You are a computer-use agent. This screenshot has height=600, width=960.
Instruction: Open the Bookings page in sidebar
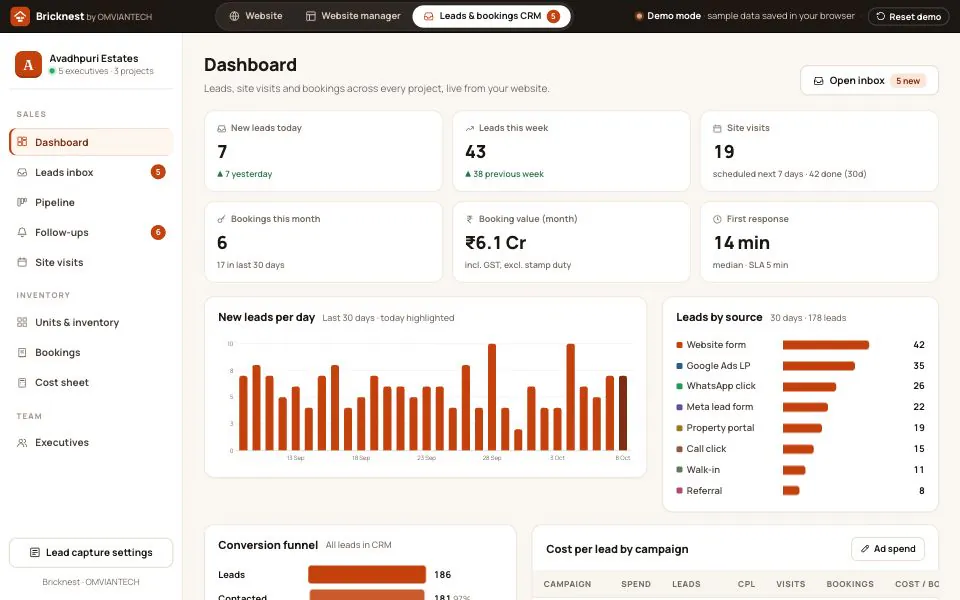coord(91,352)
